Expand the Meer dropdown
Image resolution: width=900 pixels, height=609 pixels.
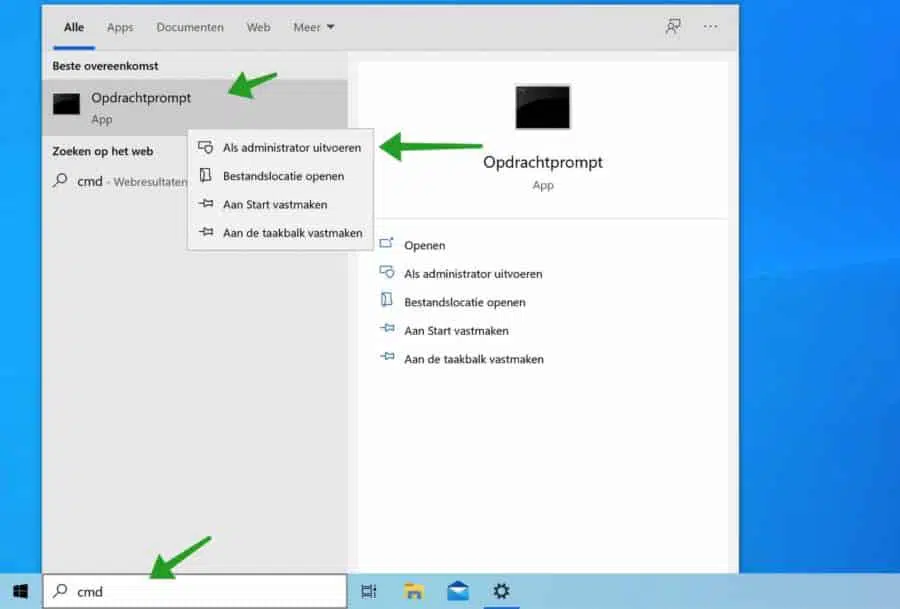click(x=313, y=28)
